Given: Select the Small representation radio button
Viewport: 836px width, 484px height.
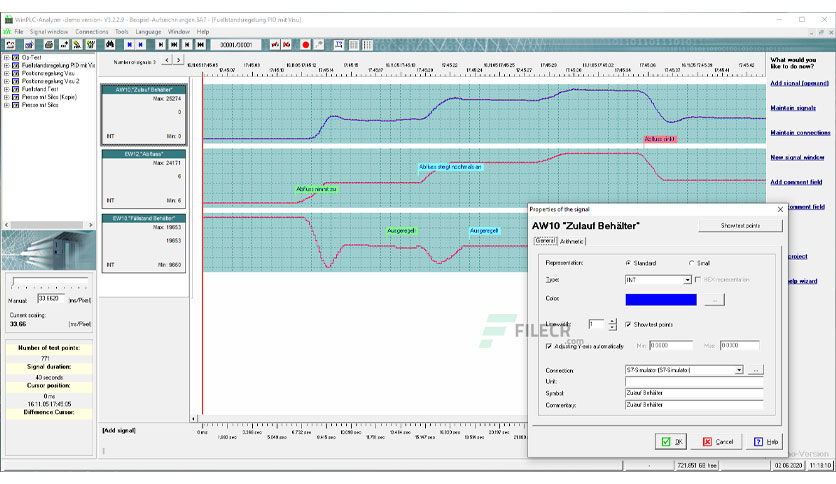Looking at the screenshot, I should [x=692, y=263].
